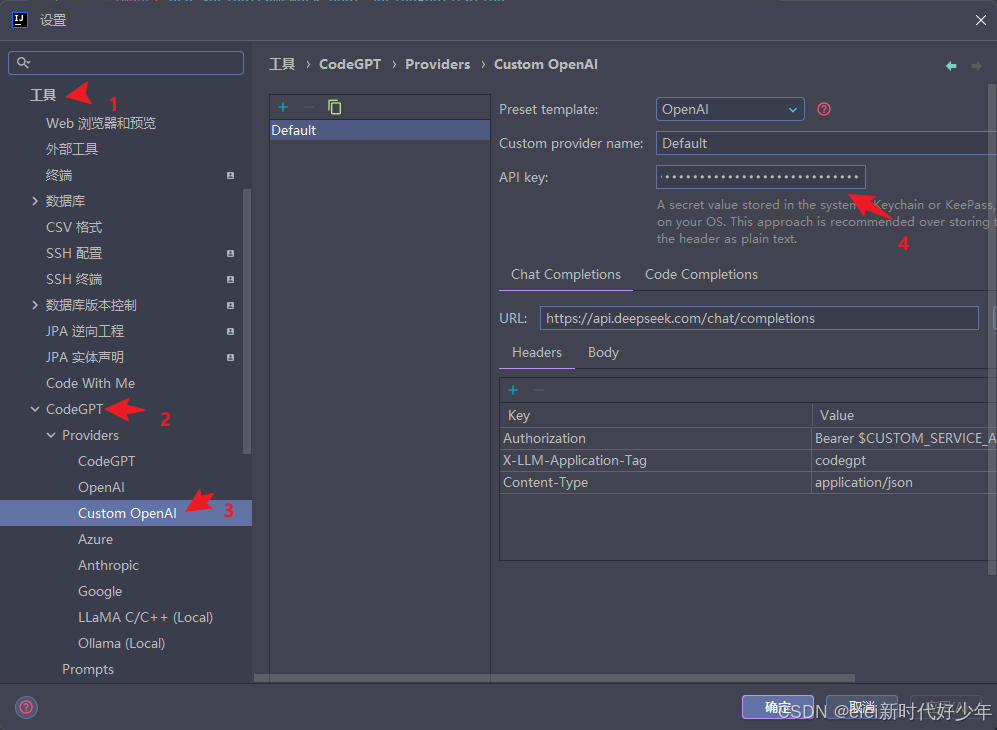Click project-level badge icon beside SSH 配置
Viewport: 997px width, 730px height.
(230, 254)
